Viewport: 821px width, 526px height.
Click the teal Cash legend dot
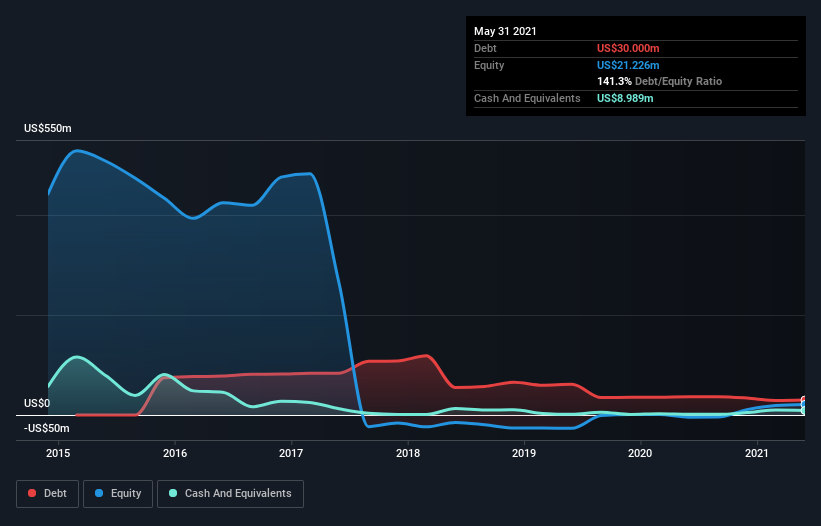point(173,493)
